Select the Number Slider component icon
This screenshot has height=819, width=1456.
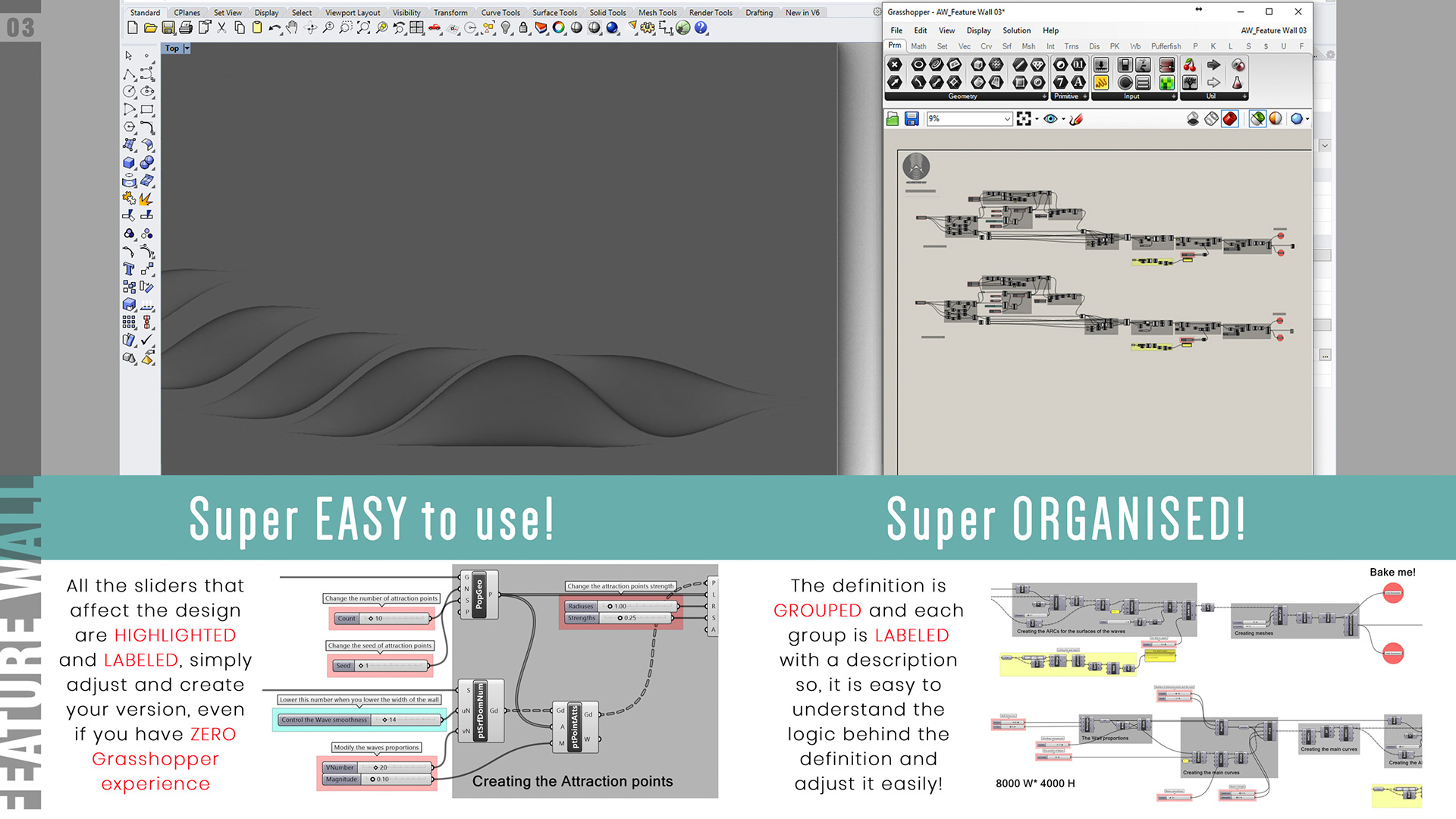pyautogui.click(x=1101, y=65)
